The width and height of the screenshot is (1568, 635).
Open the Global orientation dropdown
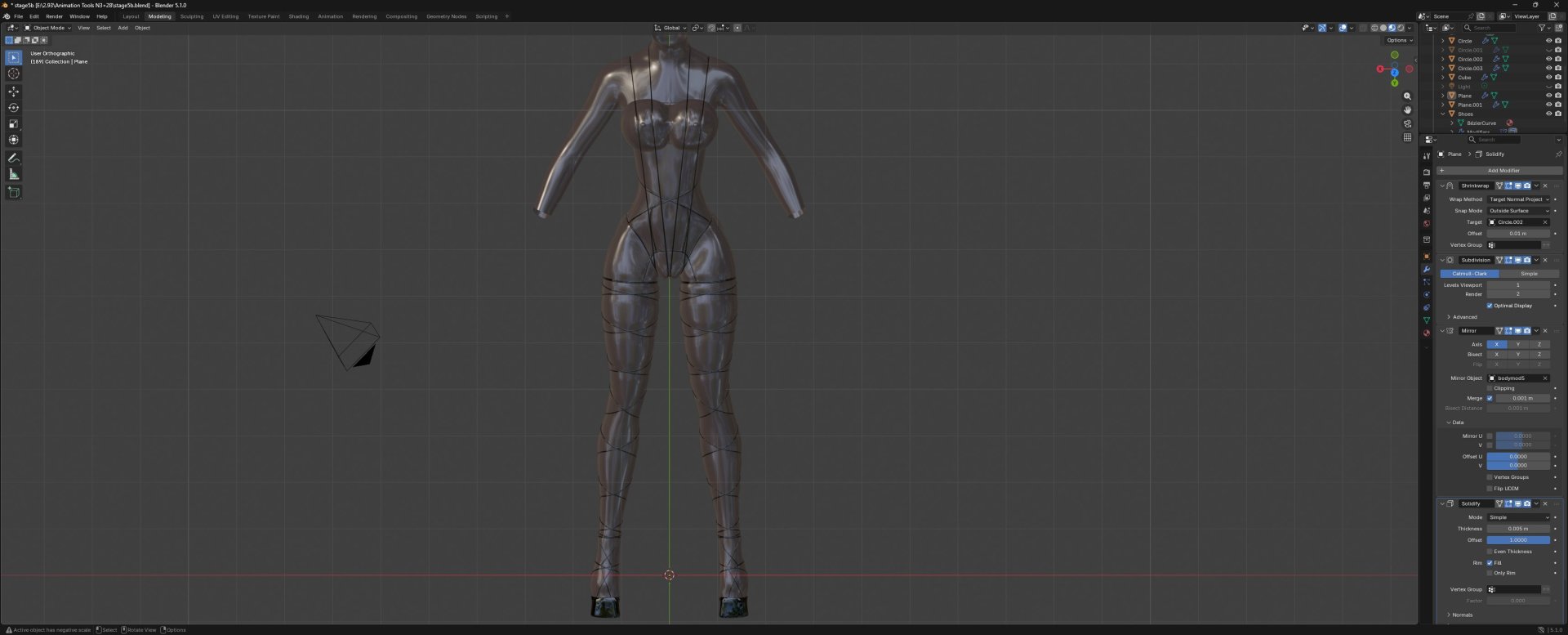671,28
